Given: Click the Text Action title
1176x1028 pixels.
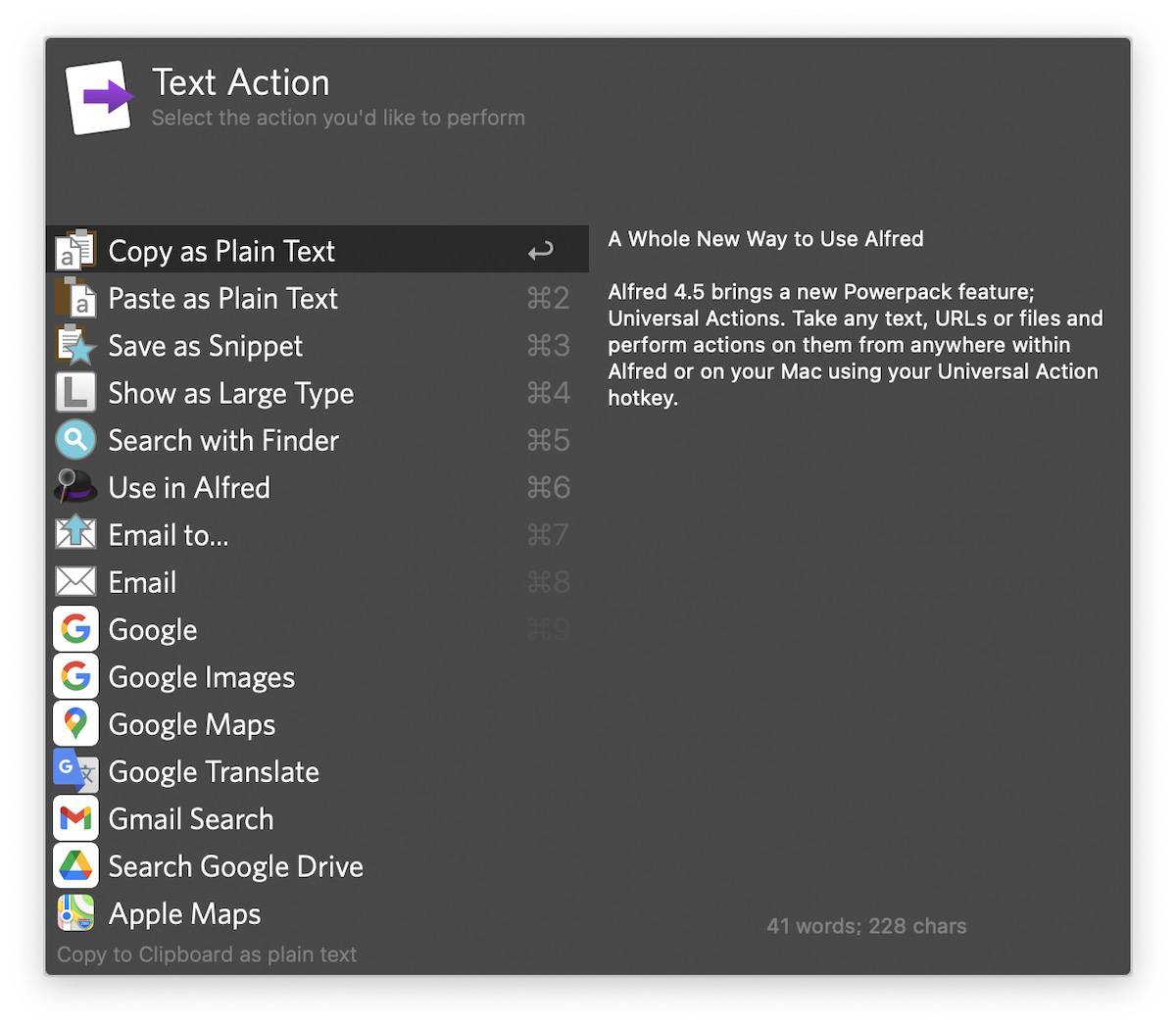Looking at the screenshot, I should [241, 82].
